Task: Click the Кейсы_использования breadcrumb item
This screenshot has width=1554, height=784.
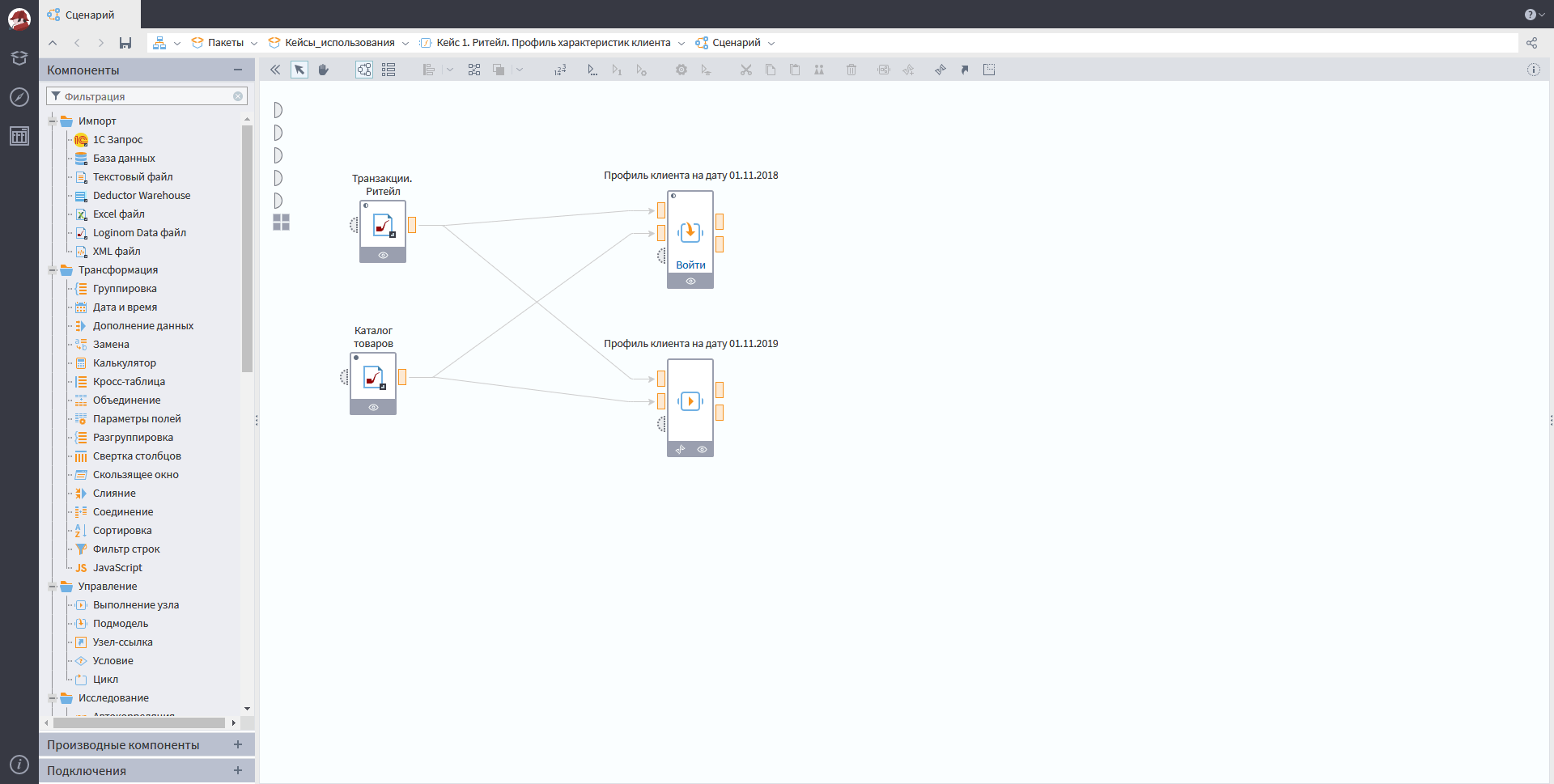Action: point(332,43)
